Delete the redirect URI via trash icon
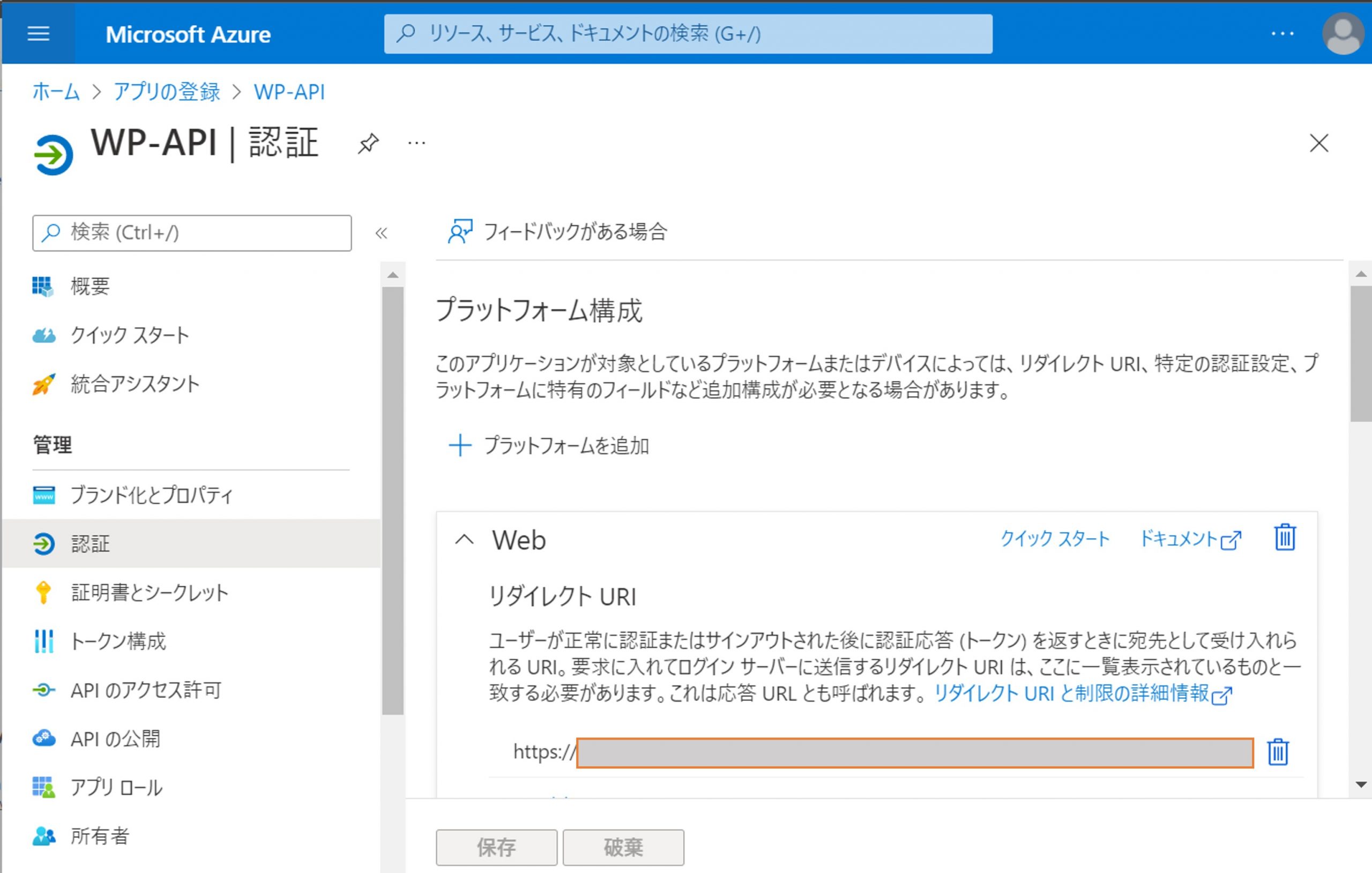Image resolution: width=1372 pixels, height=873 pixels. (1278, 752)
